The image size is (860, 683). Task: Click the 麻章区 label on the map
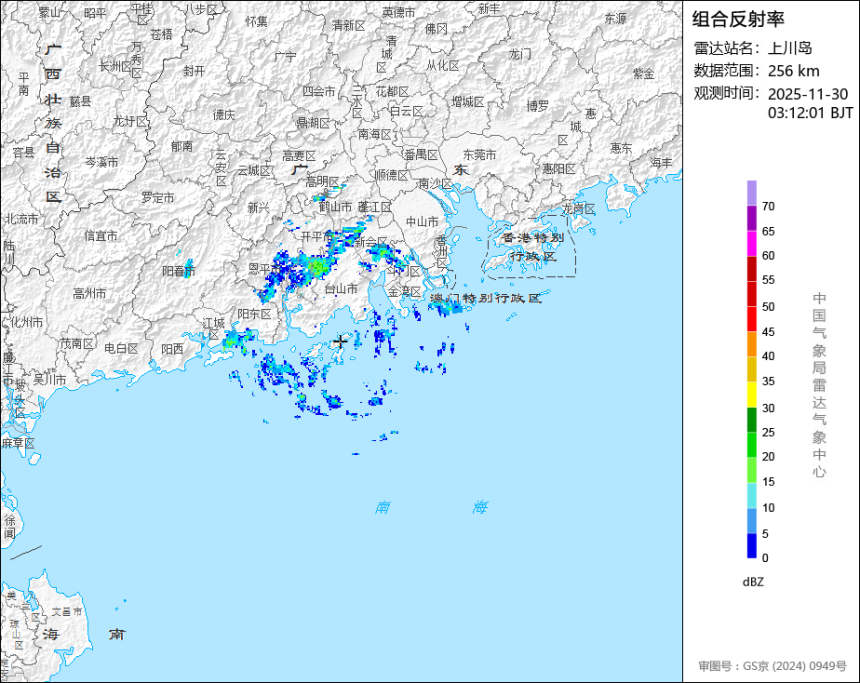18,443
